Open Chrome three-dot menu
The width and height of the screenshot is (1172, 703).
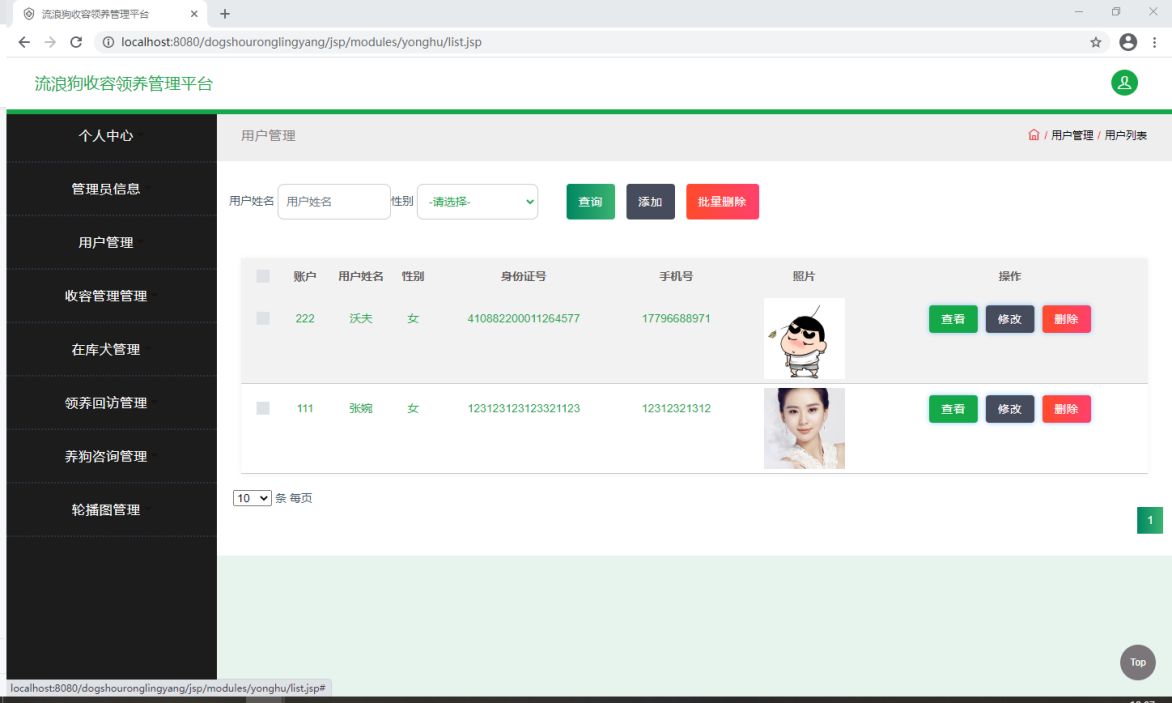(x=1154, y=42)
